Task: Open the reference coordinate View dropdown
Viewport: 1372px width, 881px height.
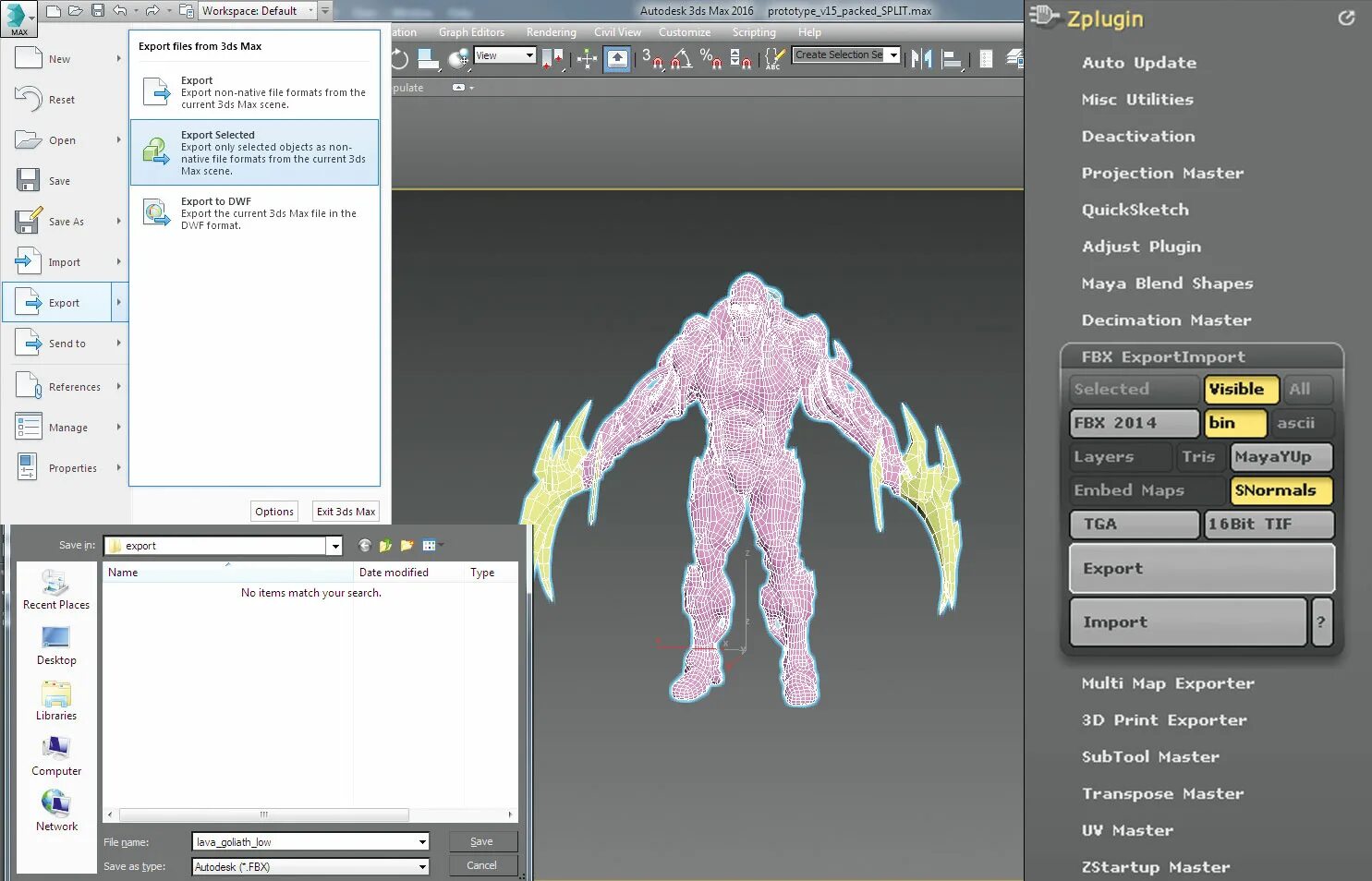Action: pos(504,55)
